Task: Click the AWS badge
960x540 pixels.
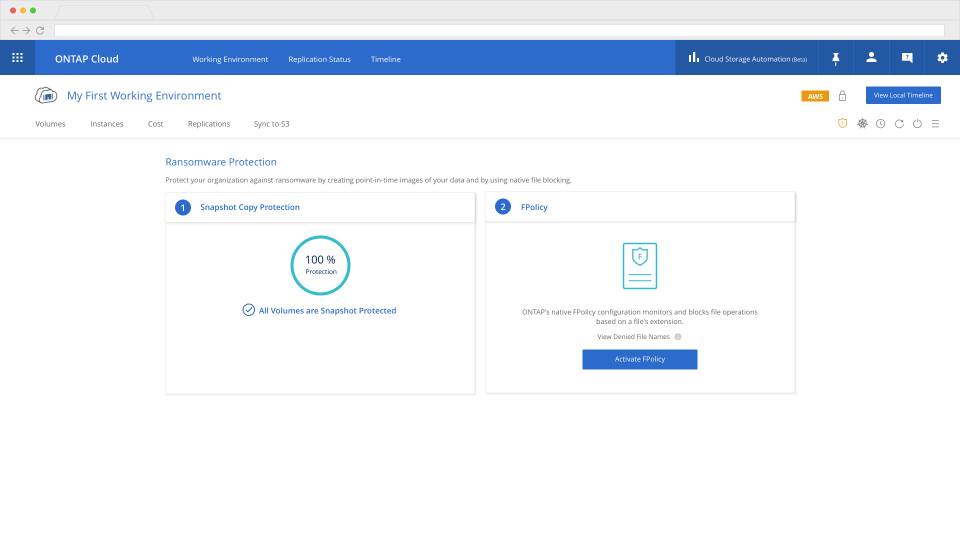Action: pos(815,96)
